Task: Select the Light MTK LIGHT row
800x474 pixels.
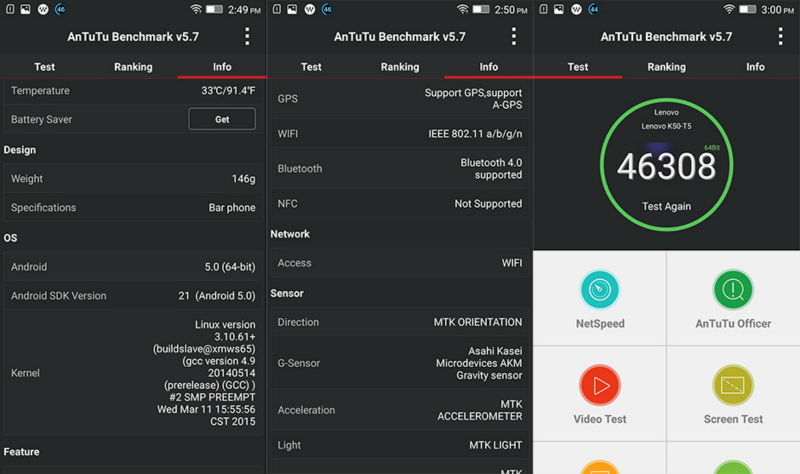Action: click(400, 445)
